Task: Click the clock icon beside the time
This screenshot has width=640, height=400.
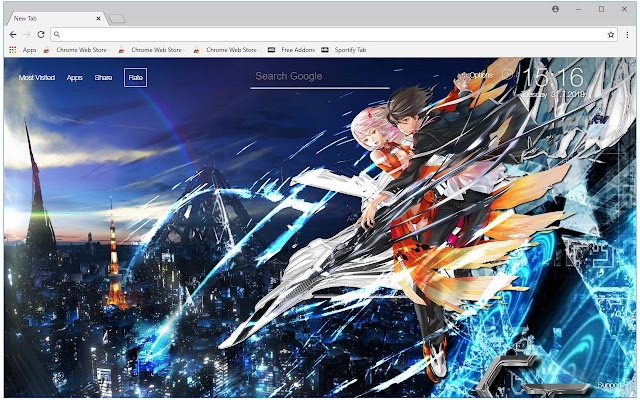Action: point(507,75)
